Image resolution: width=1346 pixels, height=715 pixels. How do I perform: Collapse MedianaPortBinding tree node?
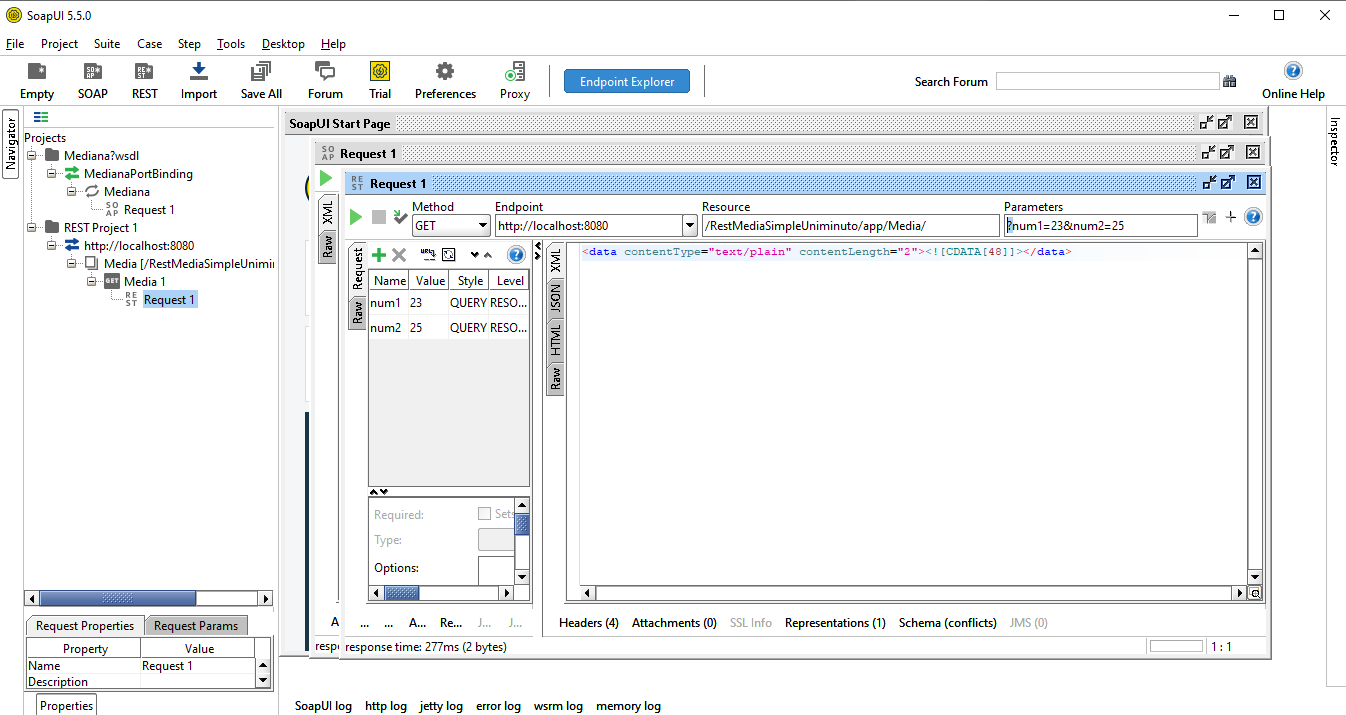[x=52, y=173]
